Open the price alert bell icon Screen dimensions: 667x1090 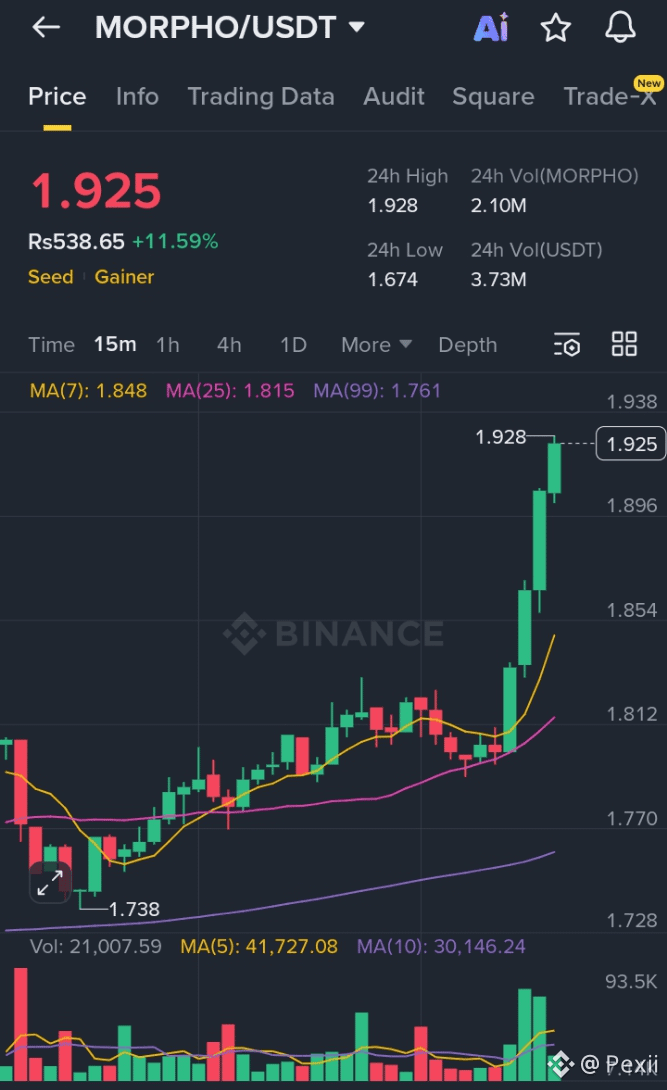(x=620, y=28)
